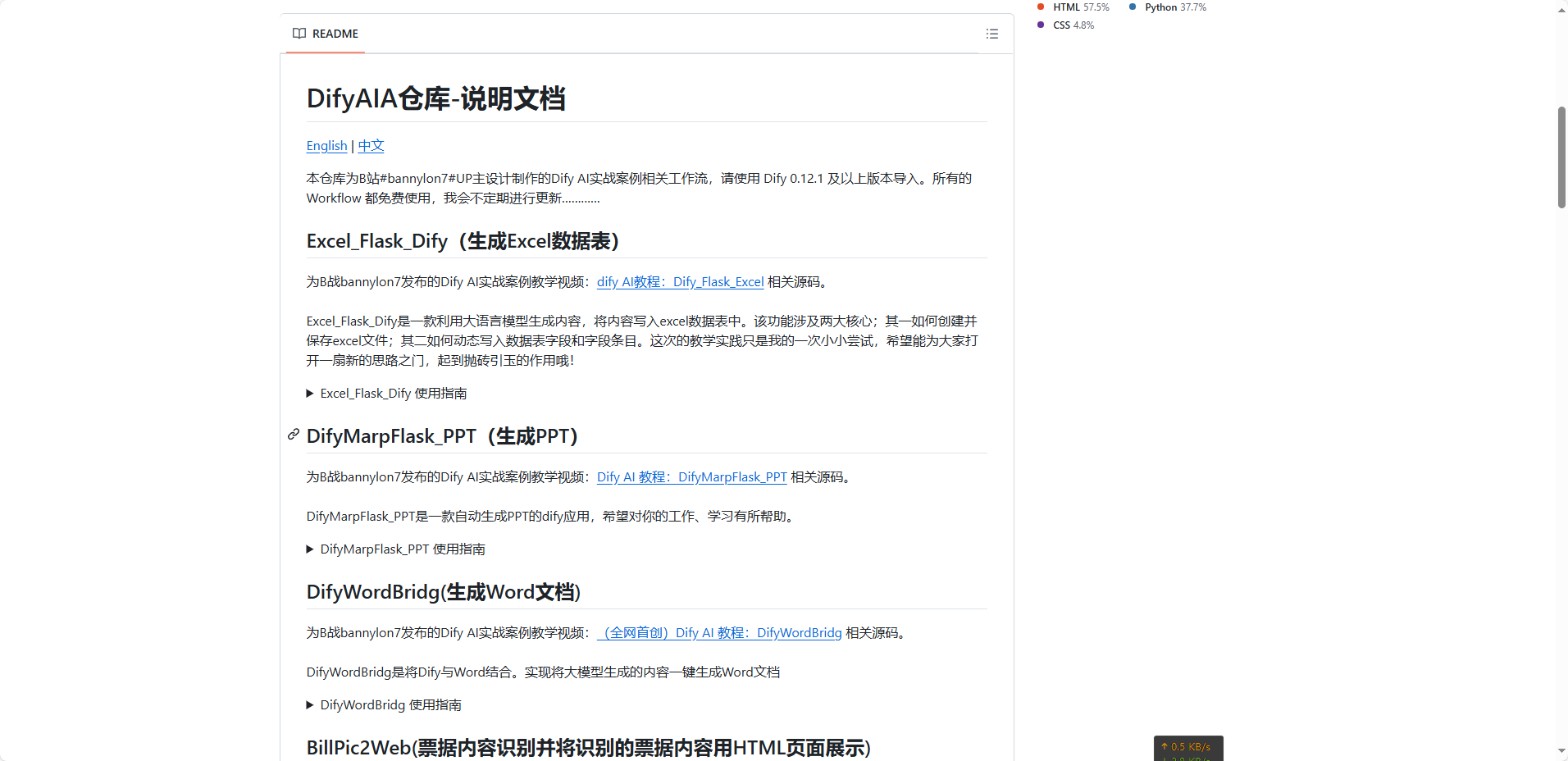
Task: Open the DifyMarpFlask_PPT tutorial video link
Action: 691,477
